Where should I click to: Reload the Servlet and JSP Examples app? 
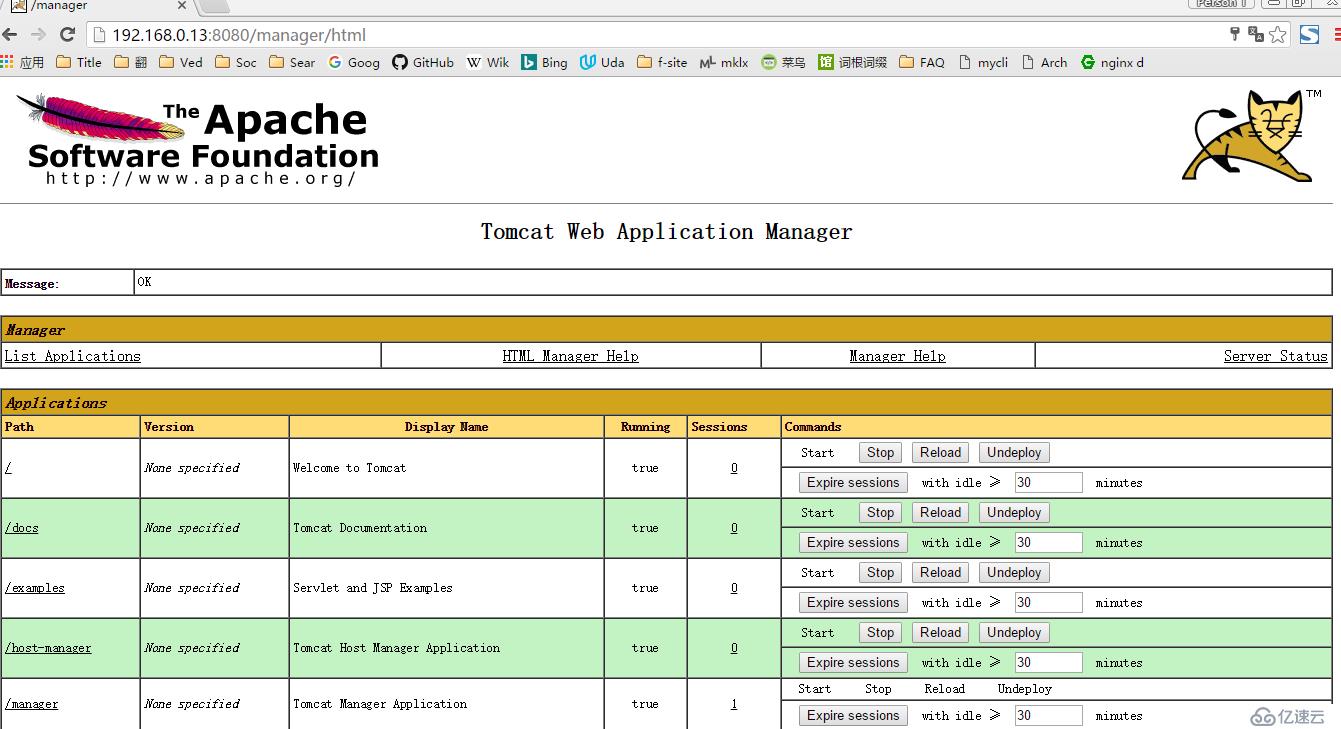pyautogui.click(x=941, y=573)
